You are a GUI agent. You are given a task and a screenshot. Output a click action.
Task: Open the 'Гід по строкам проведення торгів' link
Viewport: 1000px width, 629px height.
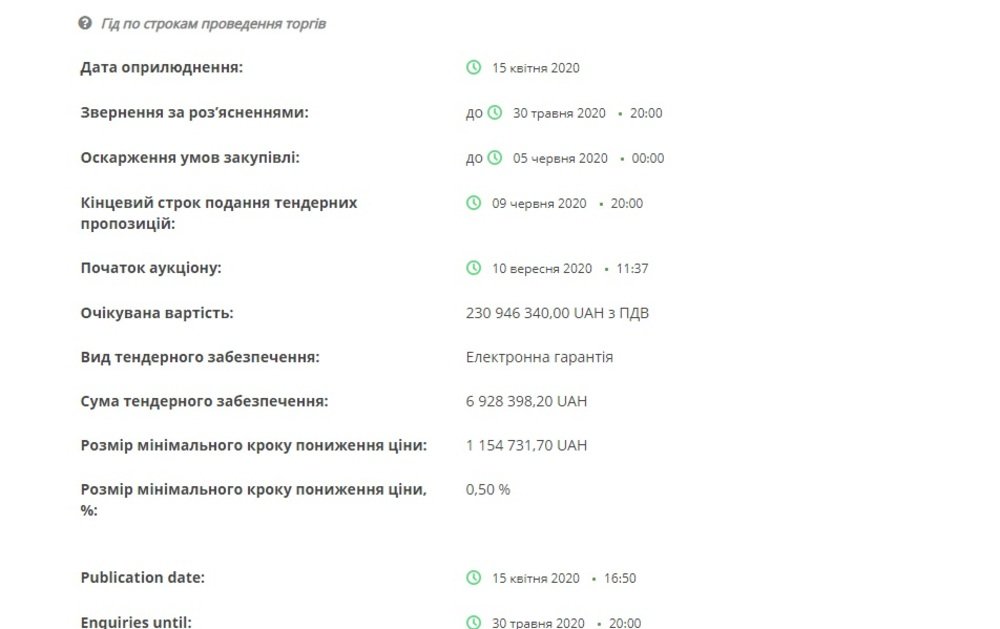tap(213, 24)
